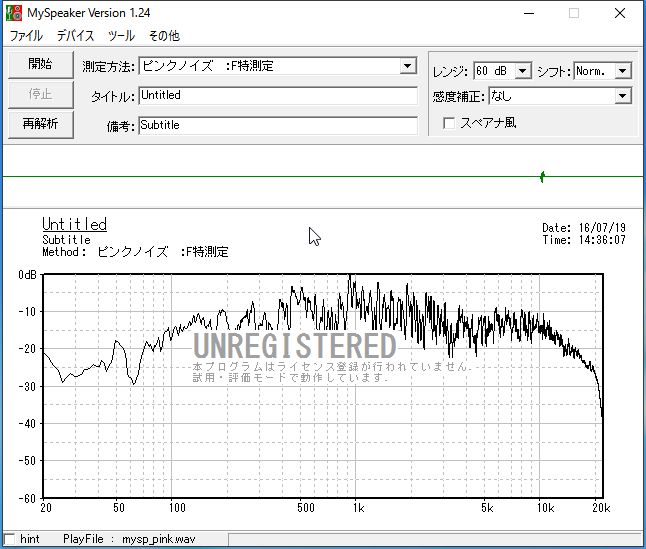Click the Time: 14:36:07 text
The width and height of the screenshot is (646, 549).
click(584, 240)
